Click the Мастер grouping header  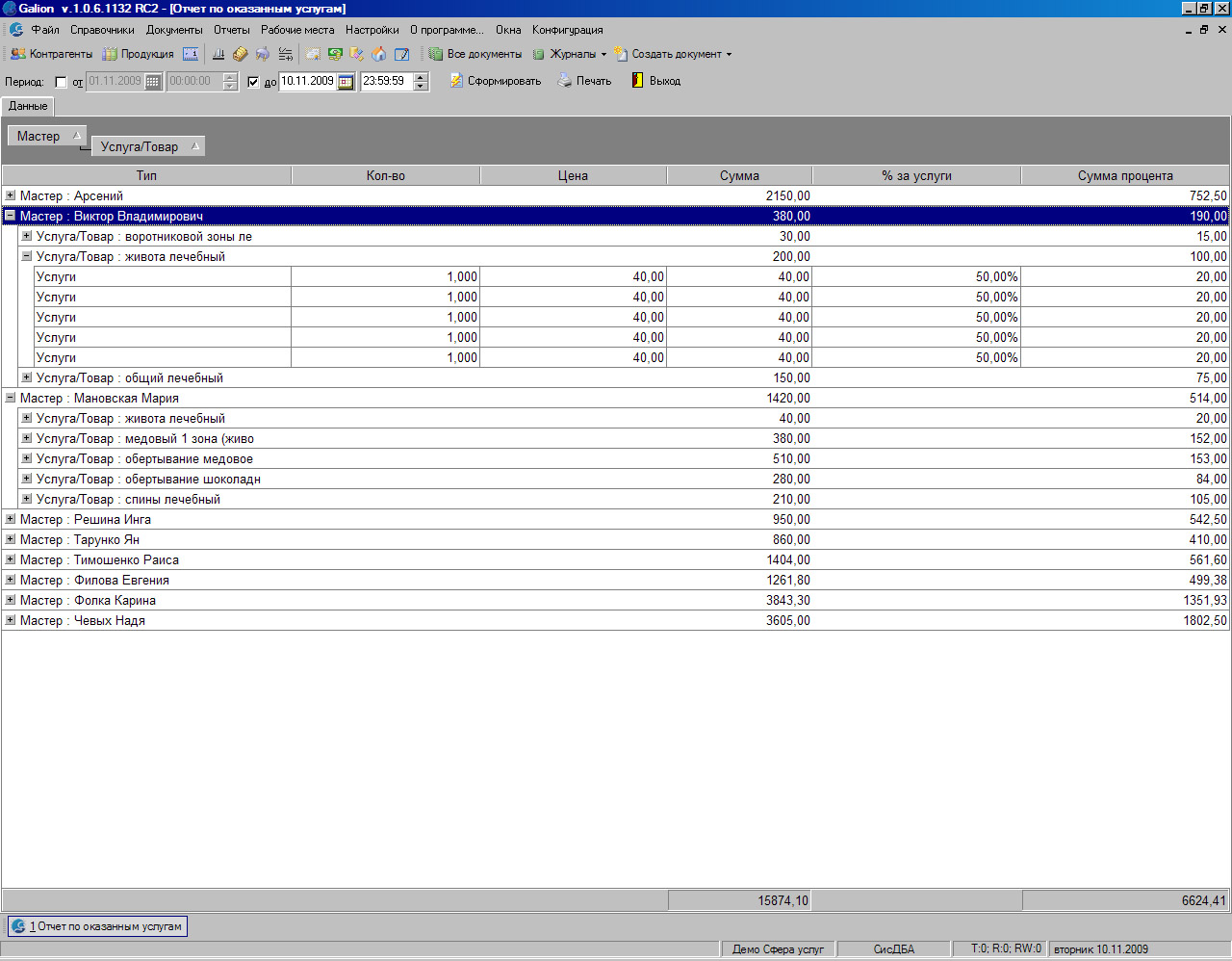(47, 136)
